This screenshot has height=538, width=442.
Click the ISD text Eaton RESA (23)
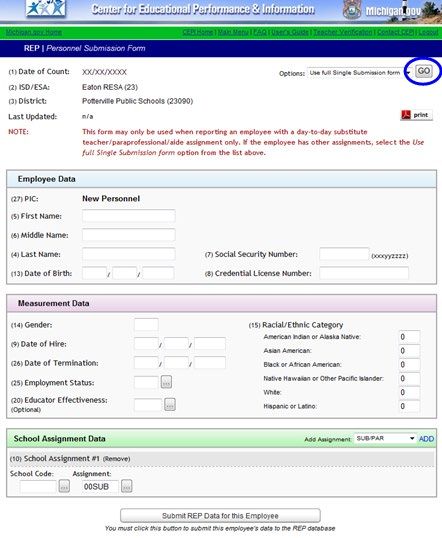(x=110, y=87)
